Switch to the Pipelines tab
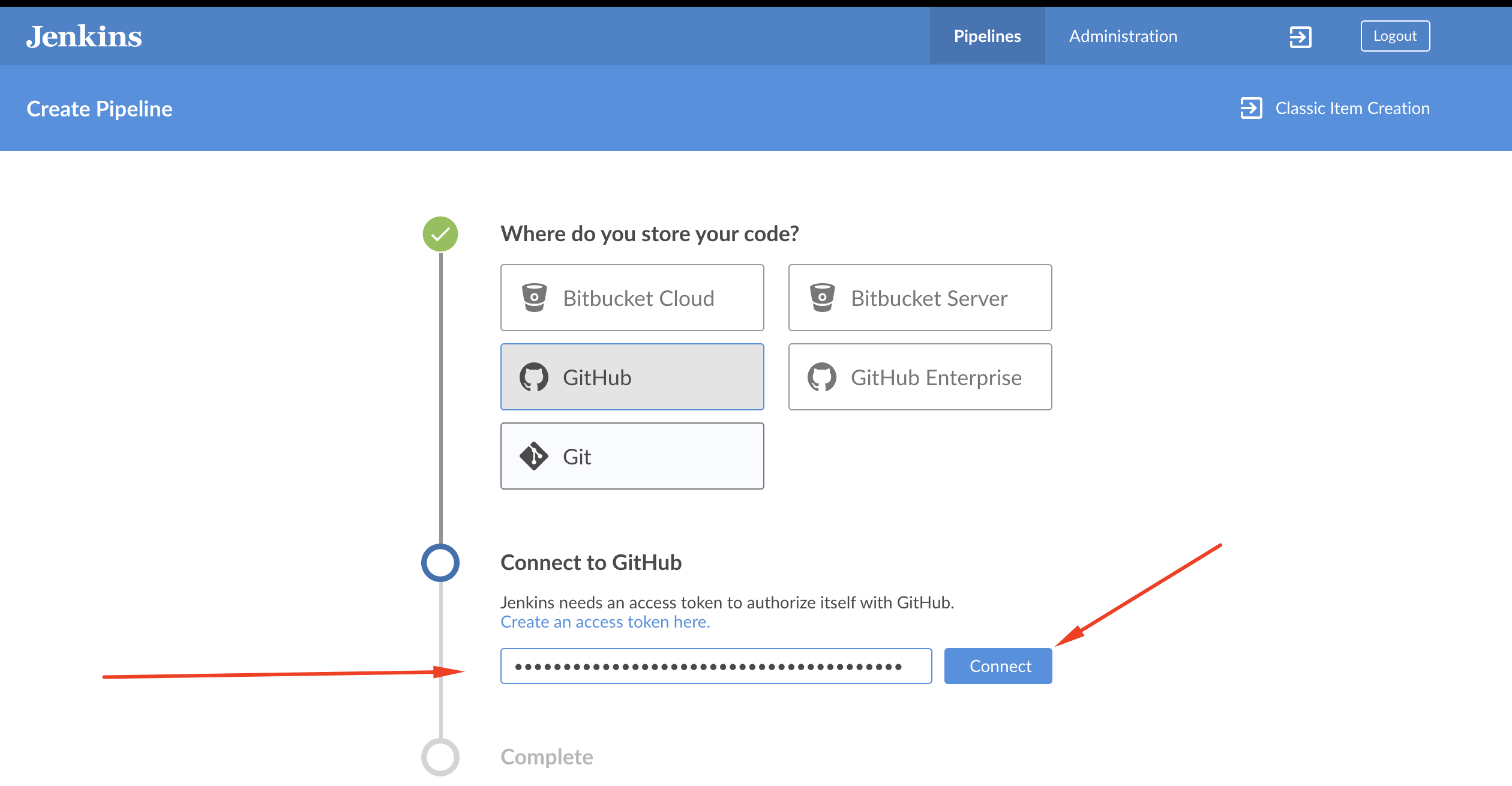 (986, 35)
